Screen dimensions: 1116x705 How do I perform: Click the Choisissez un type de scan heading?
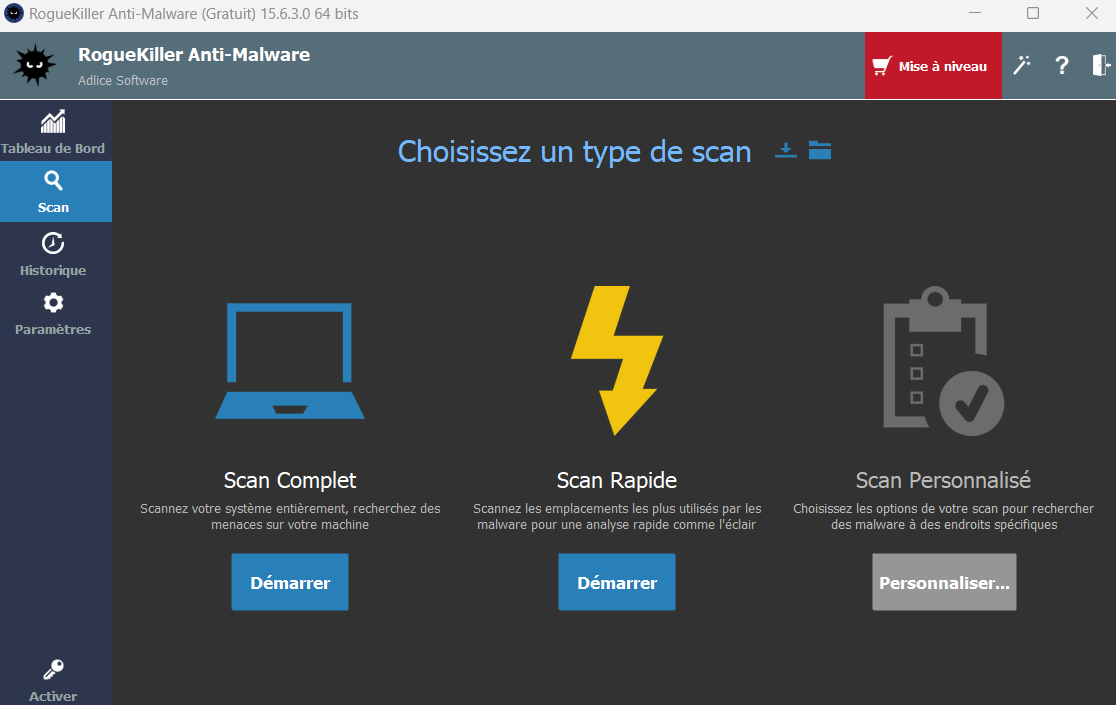click(574, 152)
